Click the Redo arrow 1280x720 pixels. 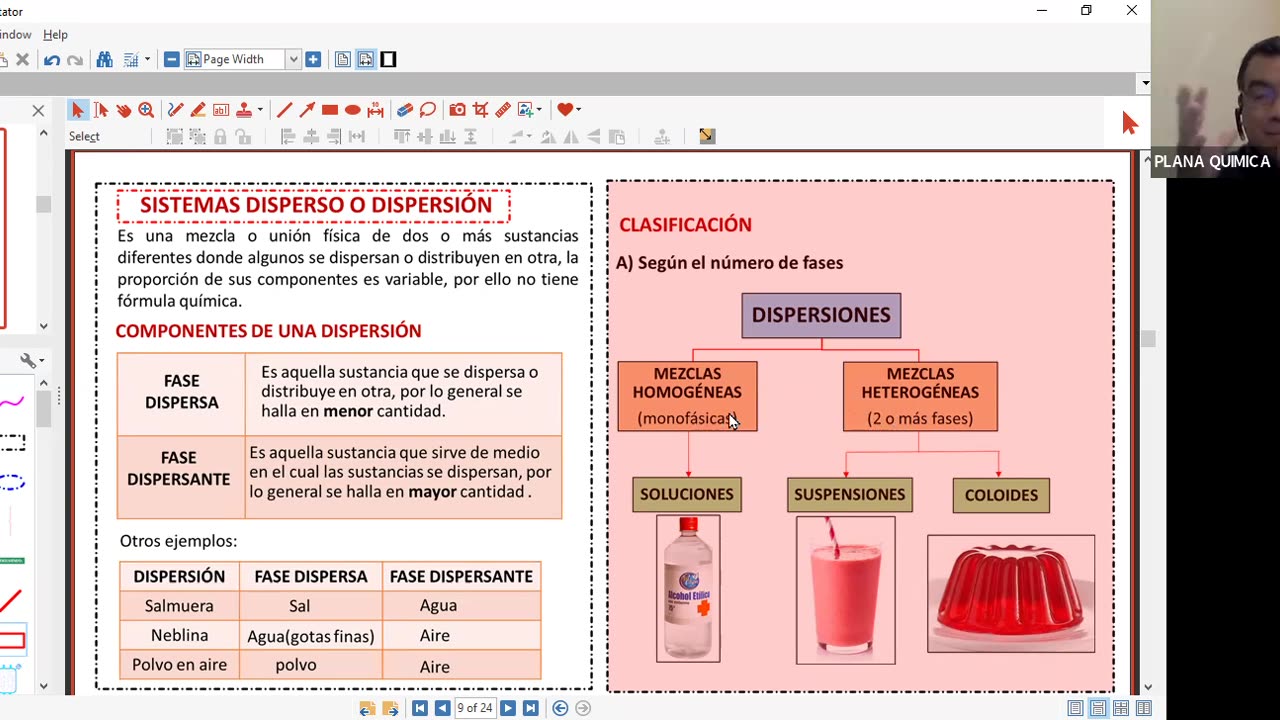(75, 60)
